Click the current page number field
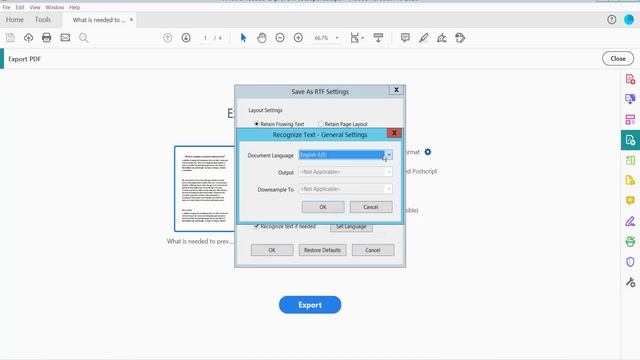640x360 pixels. pyautogui.click(x=205, y=38)
